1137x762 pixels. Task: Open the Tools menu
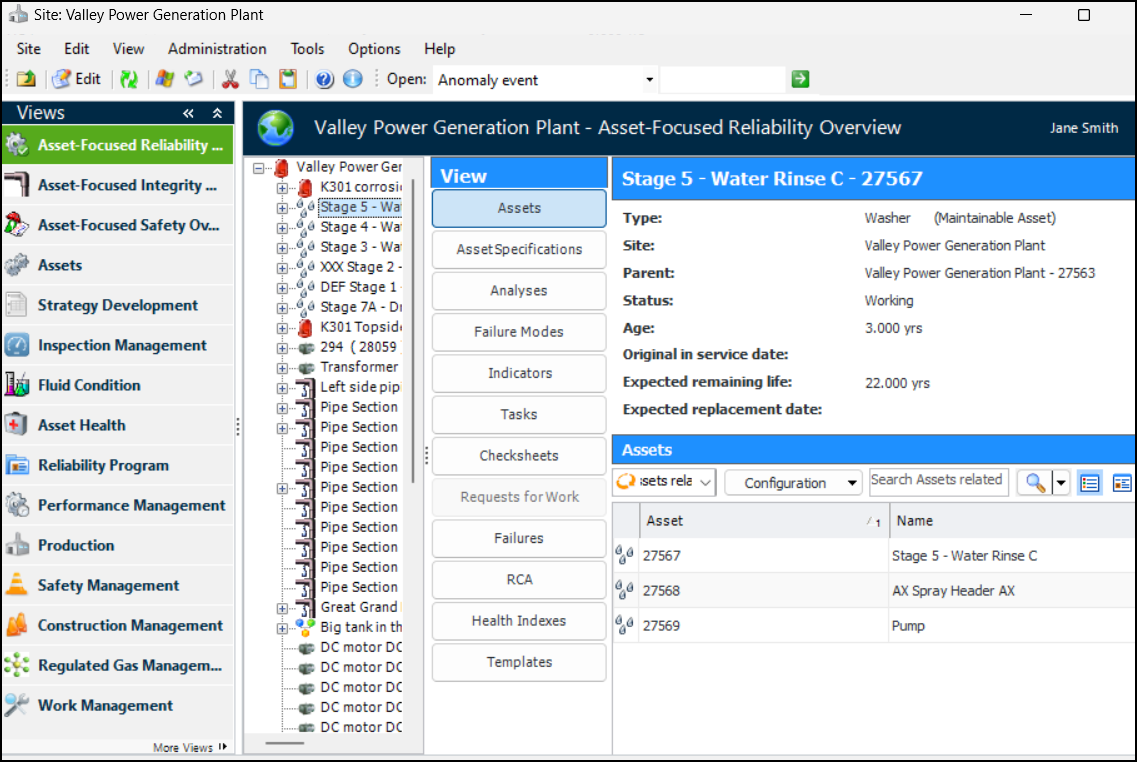point(307,49)
